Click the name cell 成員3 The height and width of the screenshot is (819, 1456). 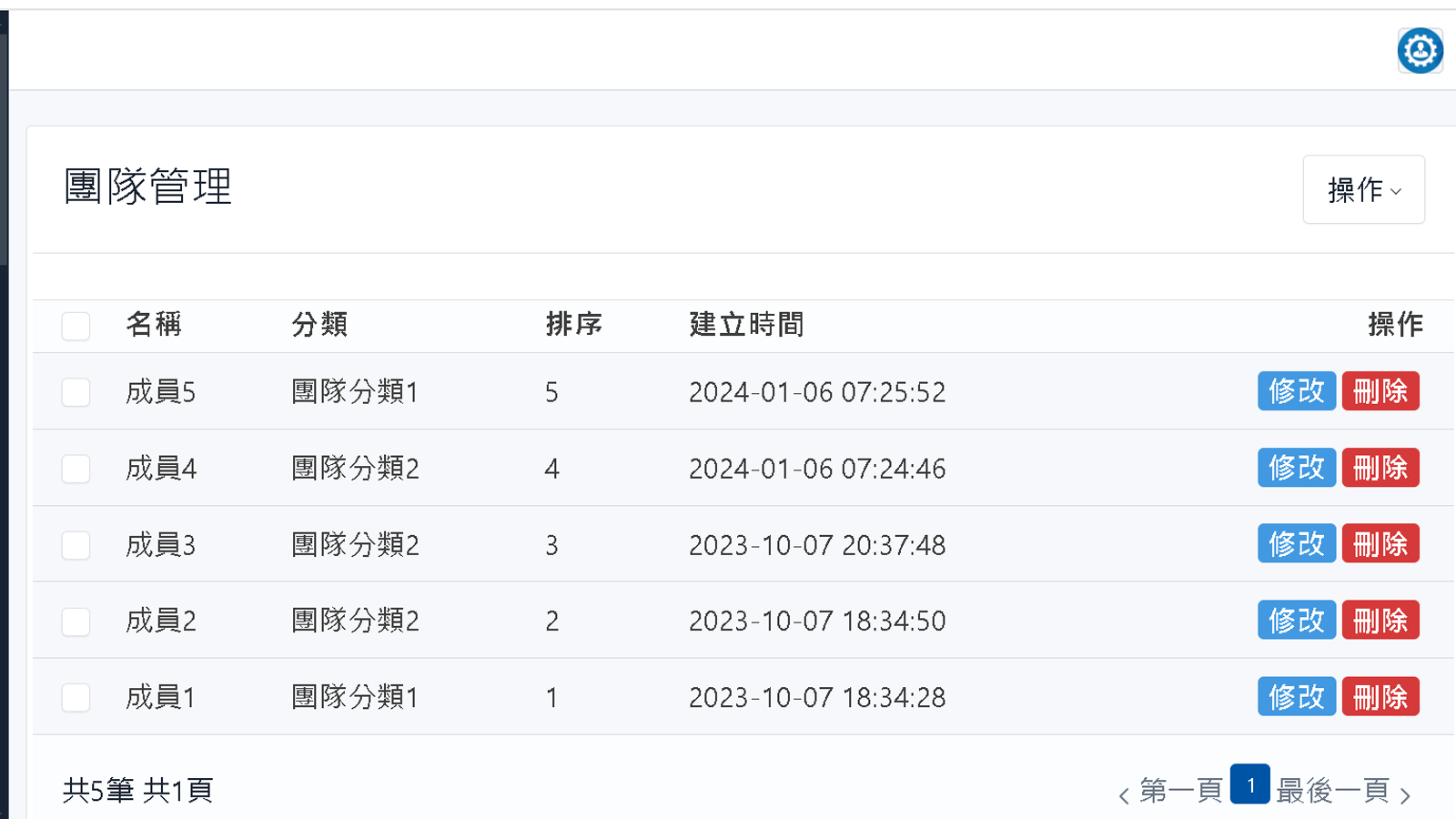[x=160, y=545]
